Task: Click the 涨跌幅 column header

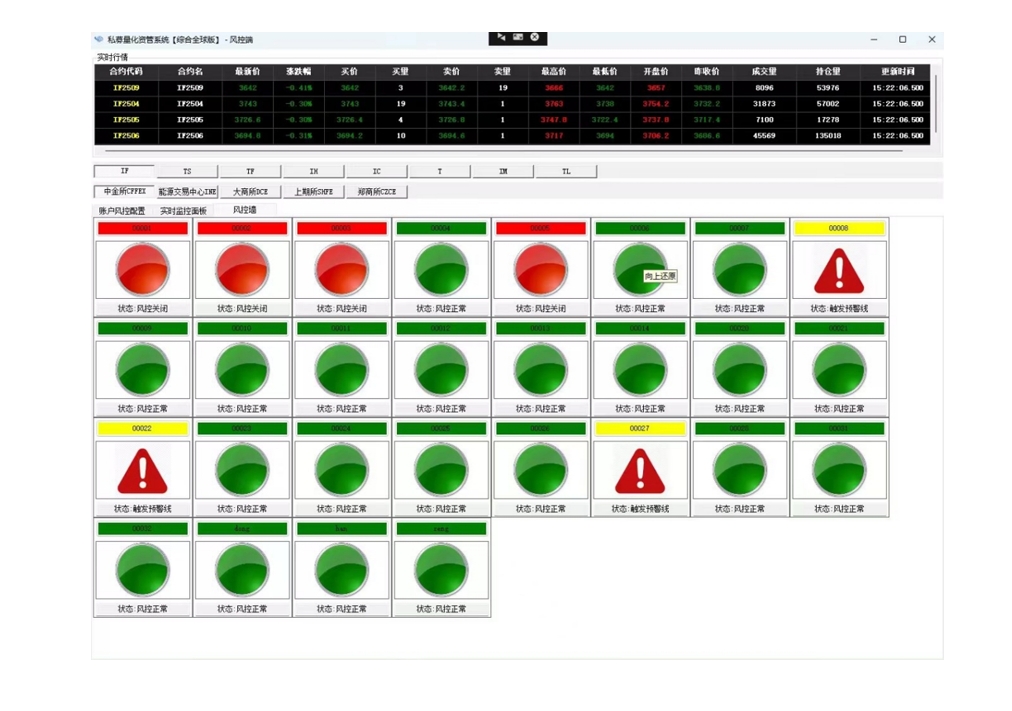Action: (x=298, y=72)
